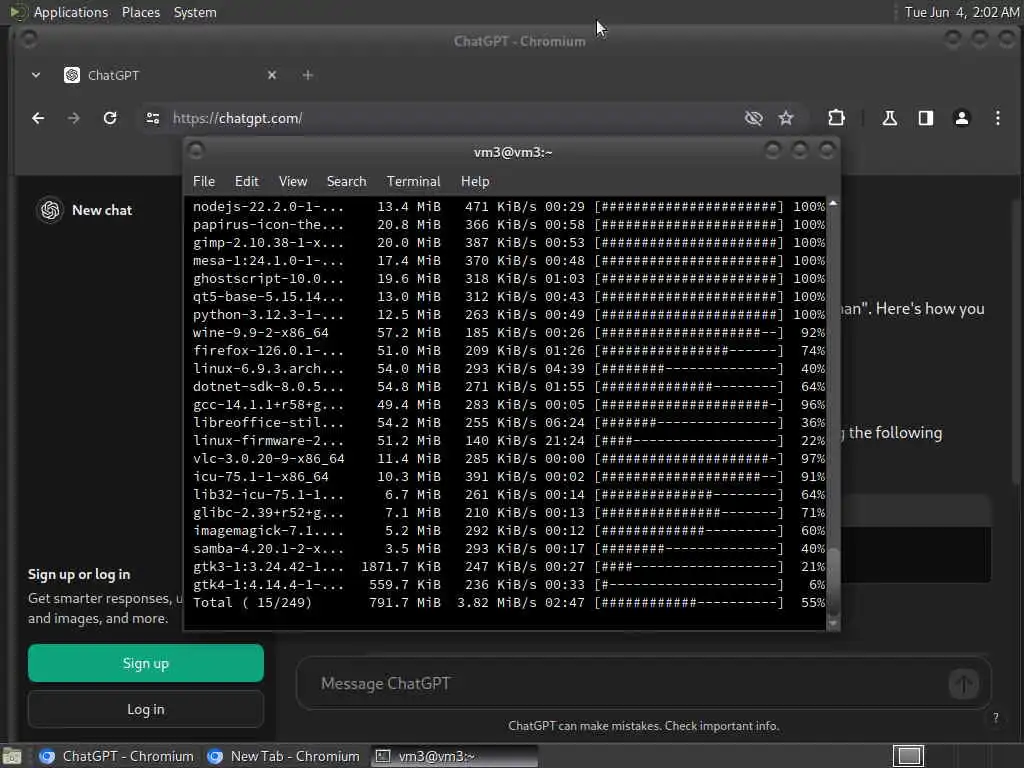This screenshot has width=1024, height=768.
Task: Click the Applications menu logo icon
Action: point(16,12)
